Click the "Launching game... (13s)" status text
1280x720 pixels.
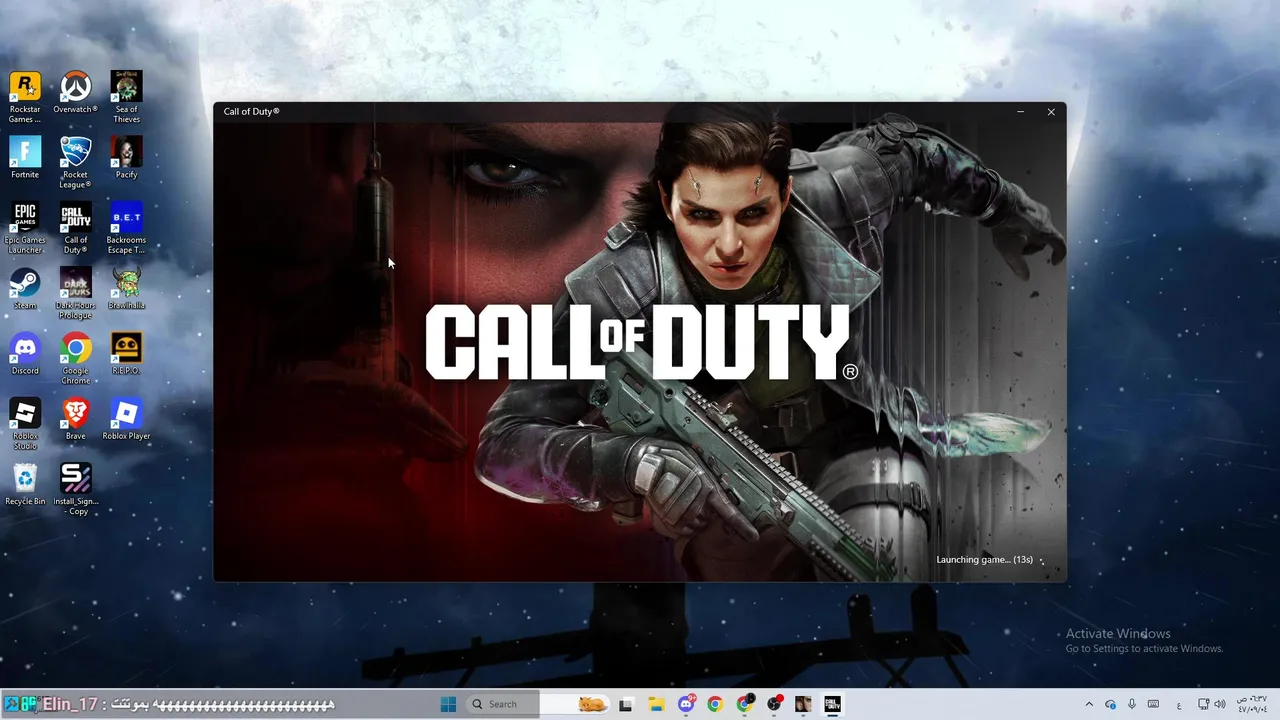pos(984,560)
